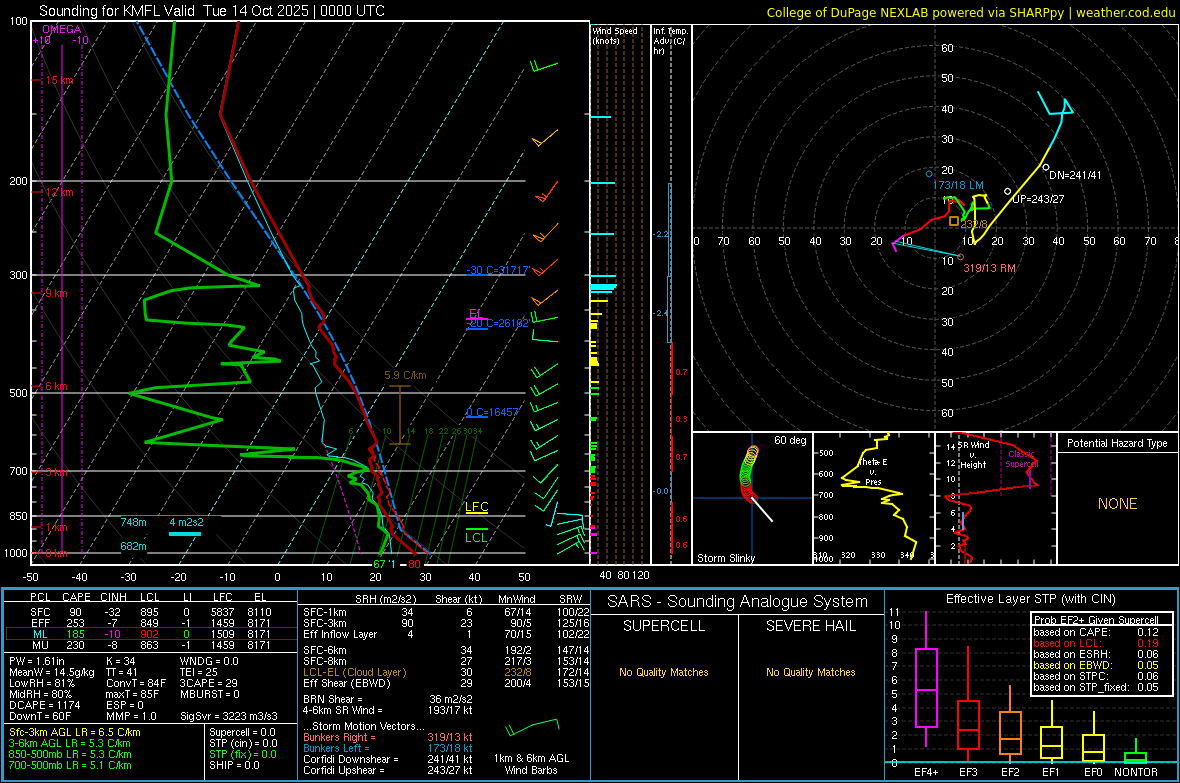The width and height of the screenshot is (1180, 783).
Task: Click the '700-500mb LR = 5.1 C/km' line
Action: [x=70, y=765]
